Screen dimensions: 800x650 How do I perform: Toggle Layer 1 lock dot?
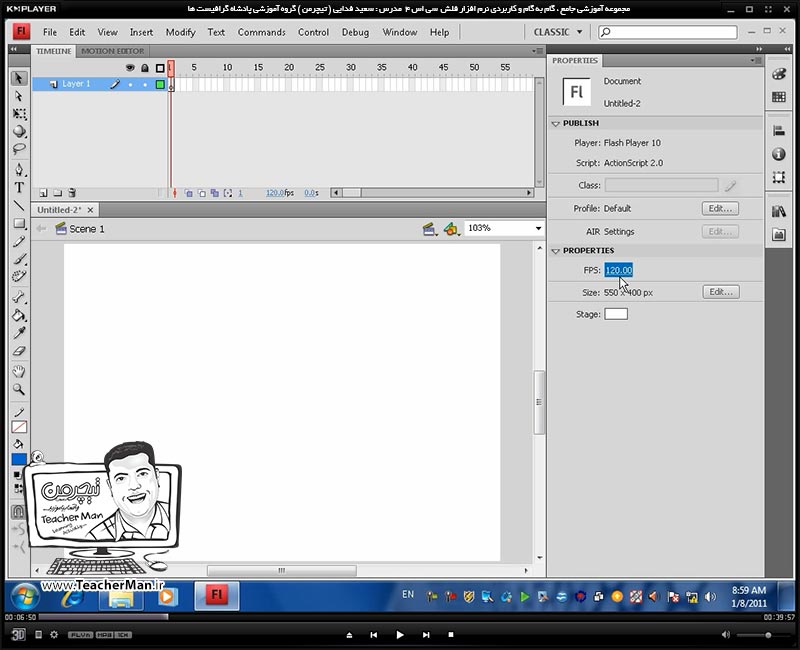tap(145, 85)
